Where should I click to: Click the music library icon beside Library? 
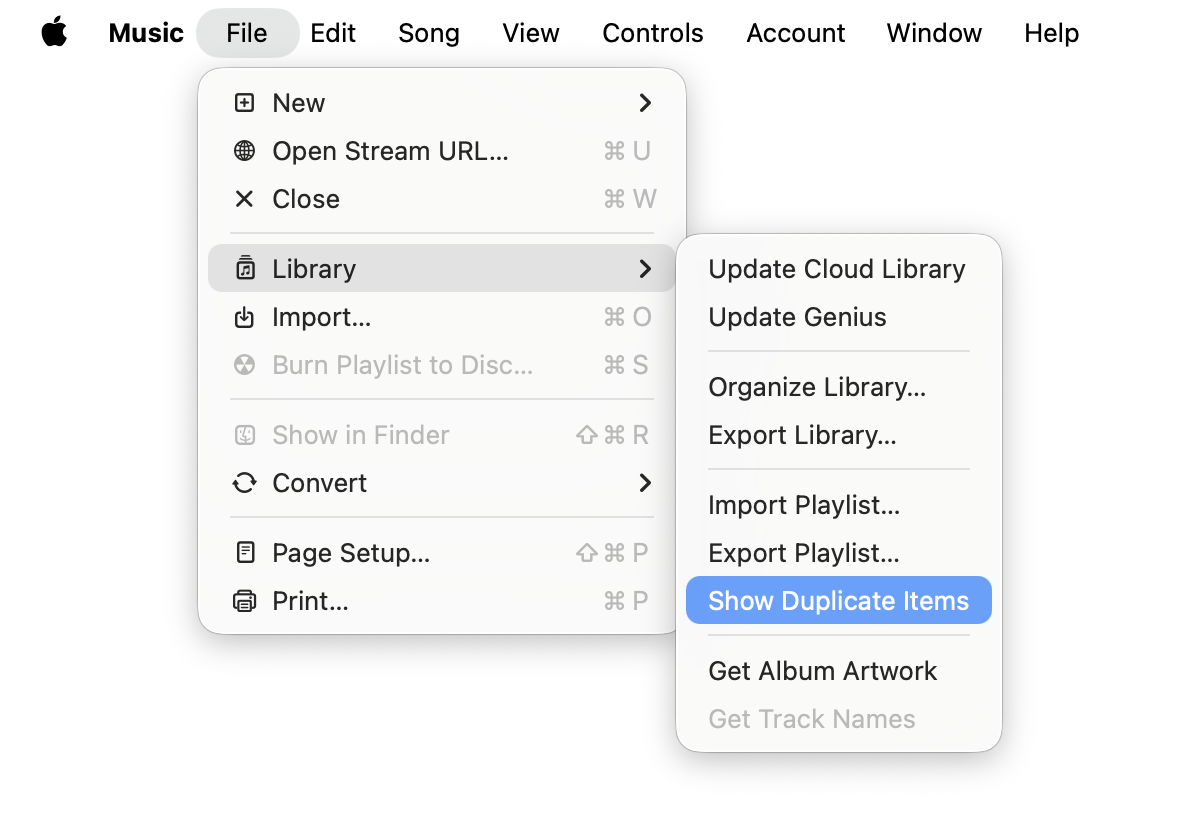pyautogui.click(x=245, y=268)
